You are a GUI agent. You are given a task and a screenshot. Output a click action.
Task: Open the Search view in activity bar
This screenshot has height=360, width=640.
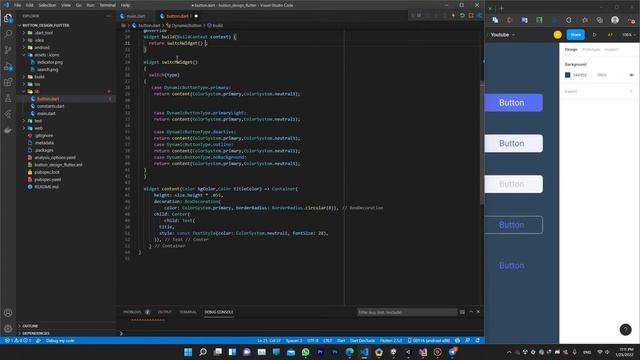coord(8,34)
